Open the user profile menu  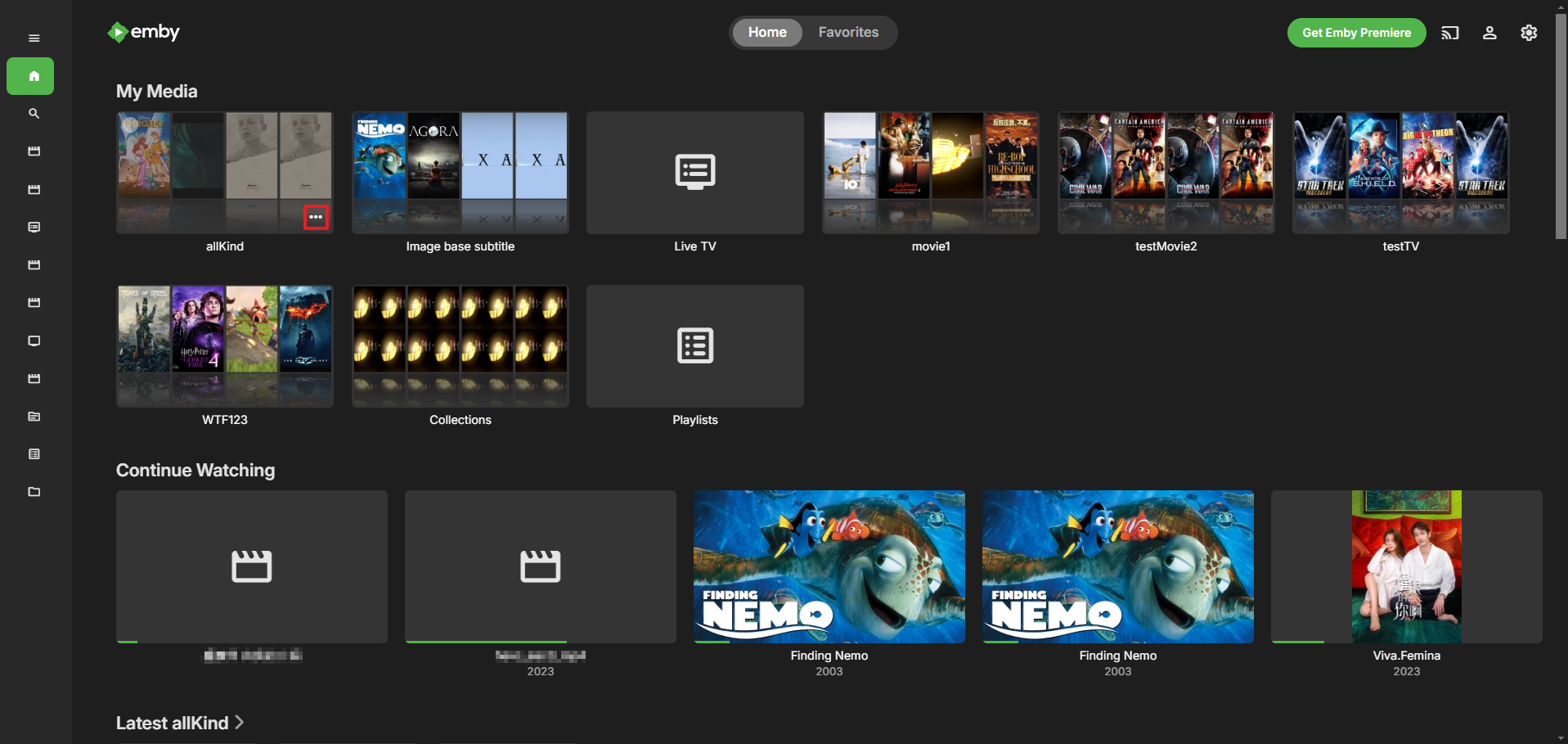point(1489,33)
